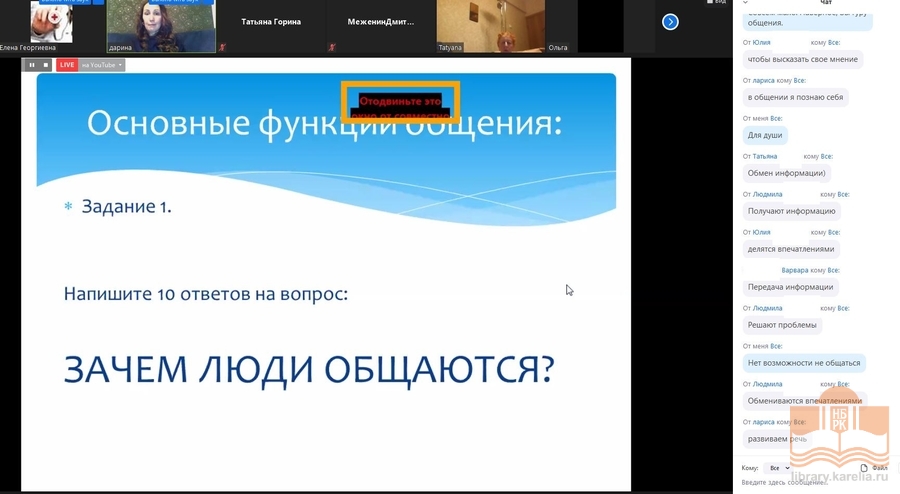Click chat message 'развиваем речь'
The image size is (900, 494).
pyautogui.click(x=777, y=439)
